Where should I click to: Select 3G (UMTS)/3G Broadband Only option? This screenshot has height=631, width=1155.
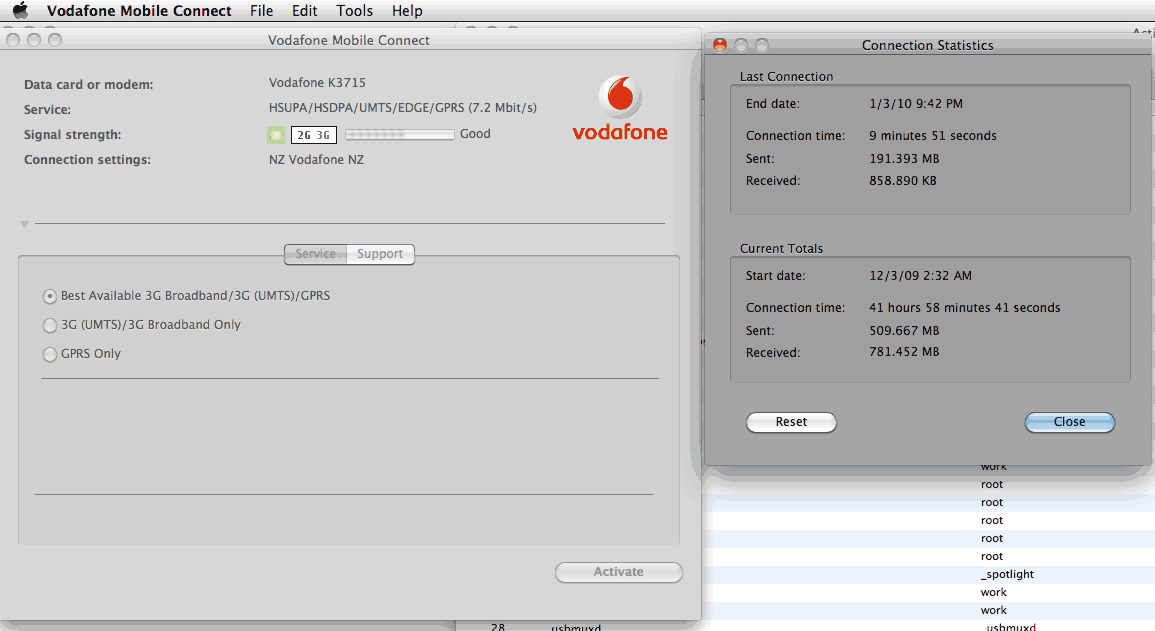pyautogui.click(x=142, y=325)
